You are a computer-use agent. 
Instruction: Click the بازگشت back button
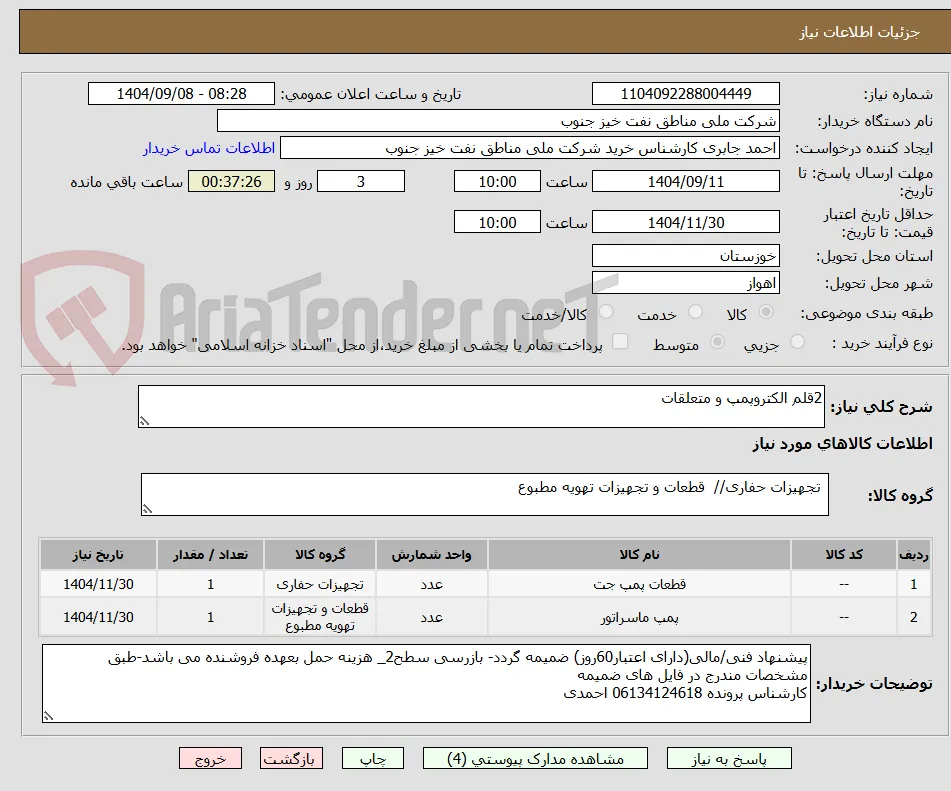pyautogui.click(x=291, y=759)
